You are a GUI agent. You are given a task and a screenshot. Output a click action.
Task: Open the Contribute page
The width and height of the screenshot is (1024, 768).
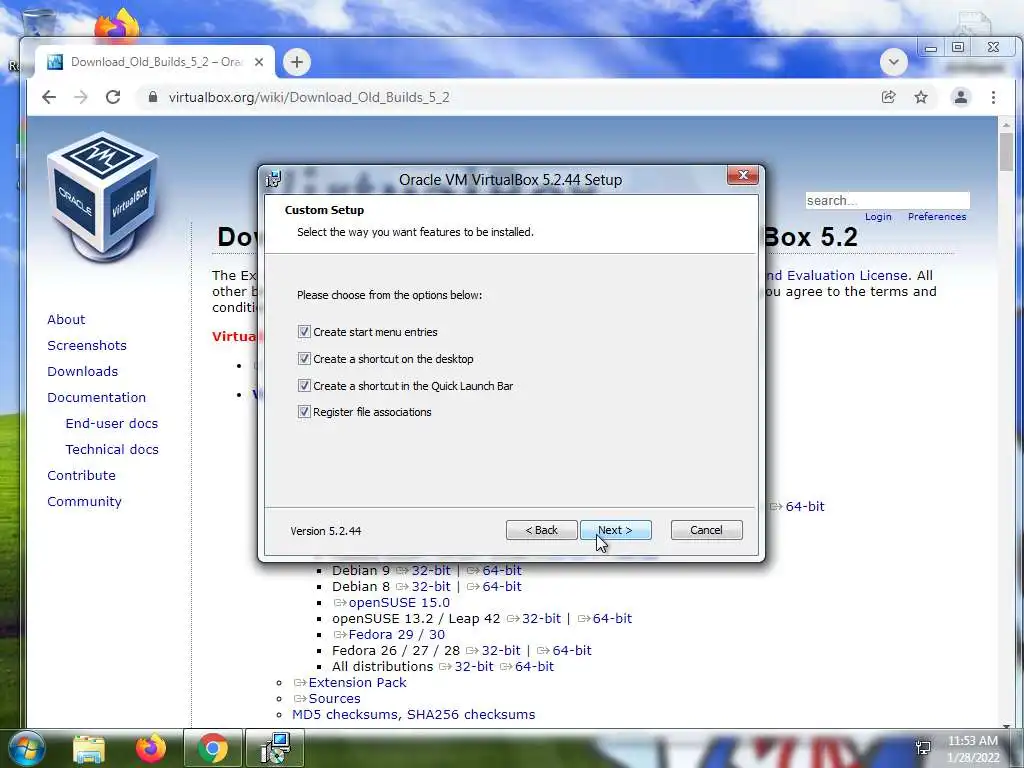coord(81,475)
